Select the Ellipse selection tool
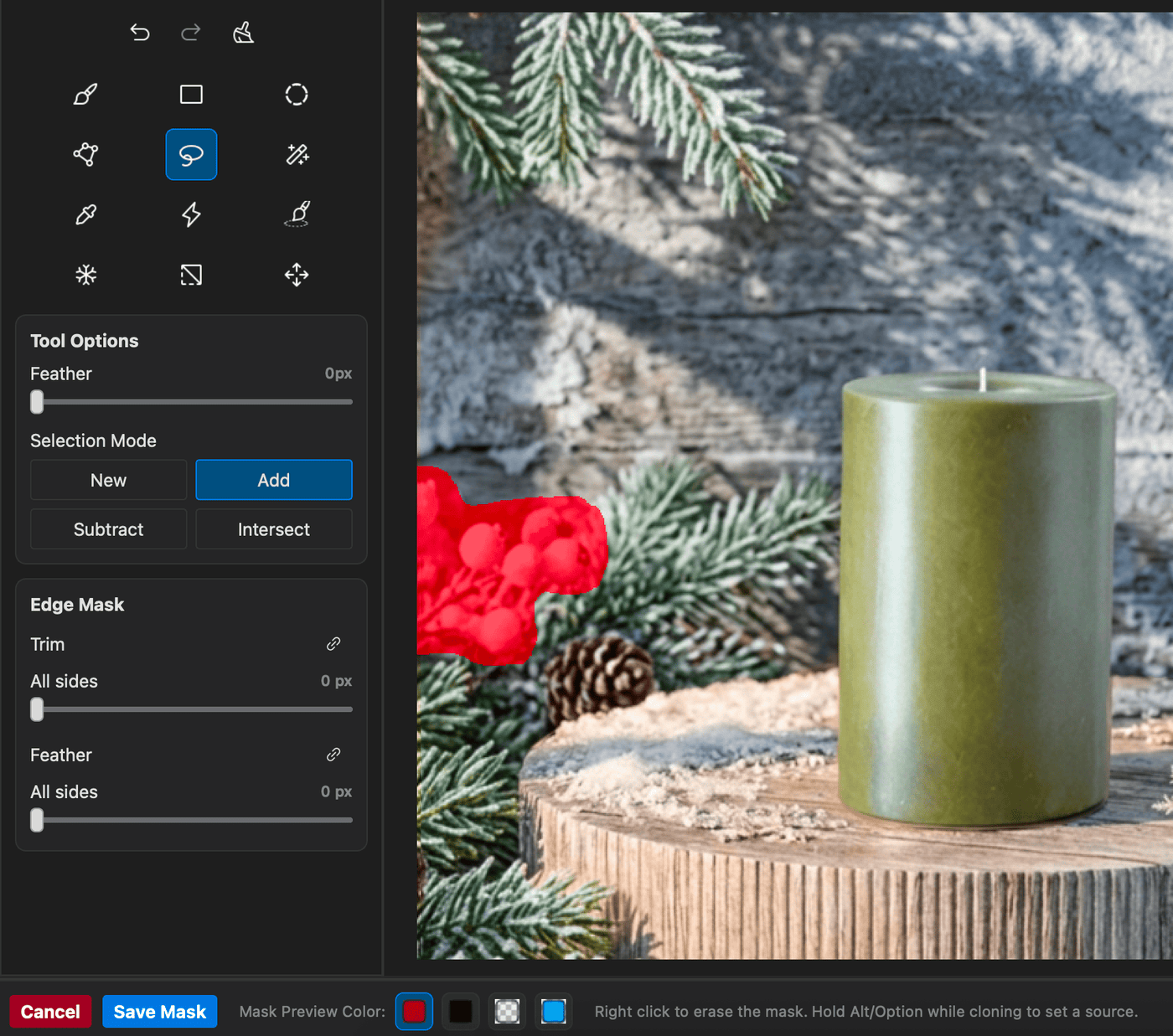This screenshot has width=1173, height=1036. [x=297, y=95]
